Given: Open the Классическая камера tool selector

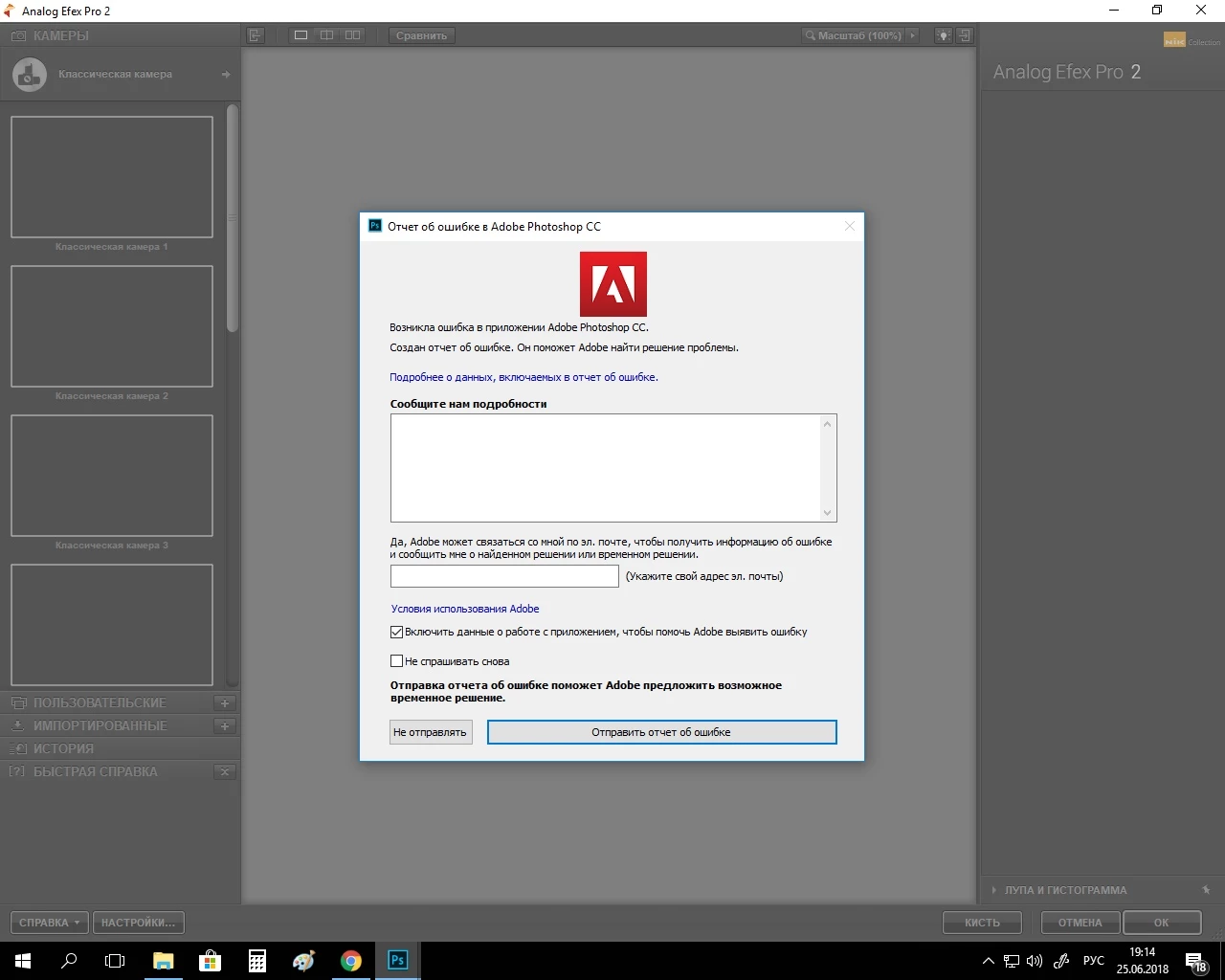Looking at the screenshot, I should point(120,74).
